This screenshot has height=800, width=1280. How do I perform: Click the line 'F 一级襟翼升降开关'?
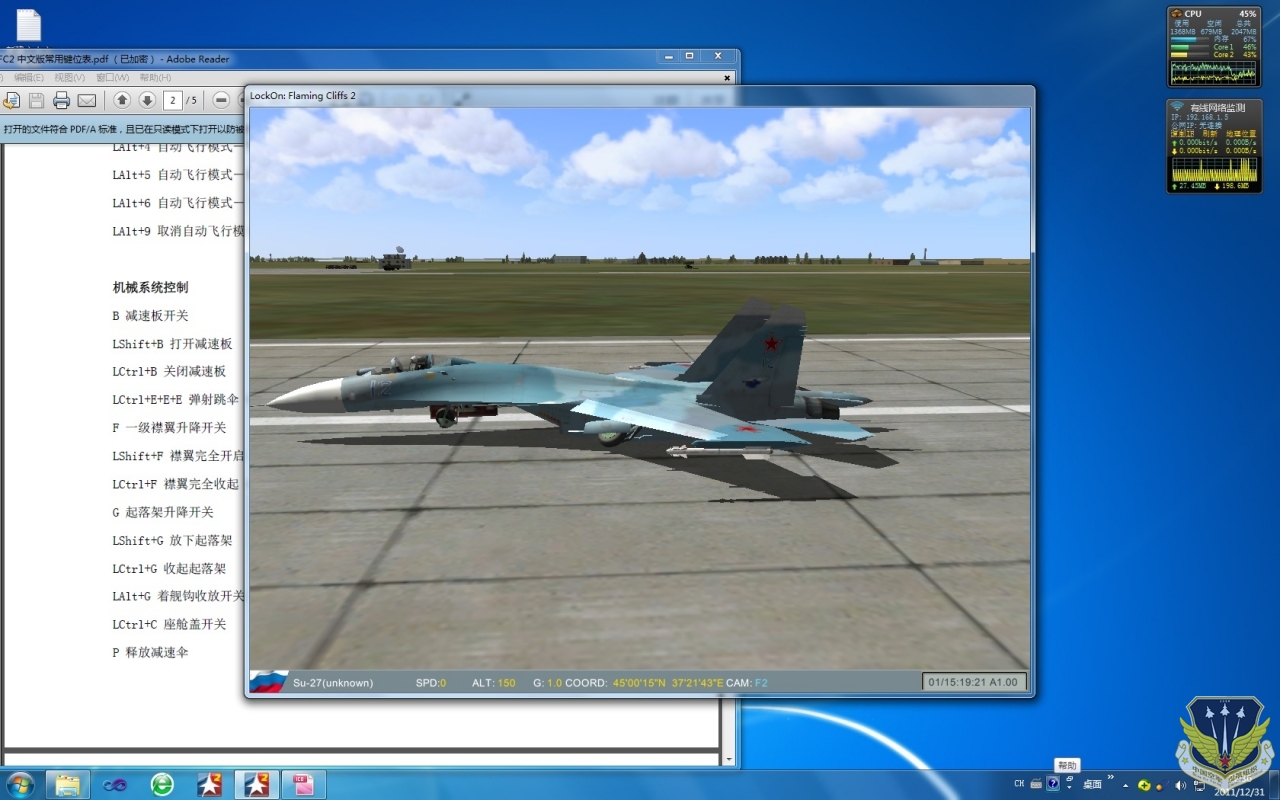point(169,427)
